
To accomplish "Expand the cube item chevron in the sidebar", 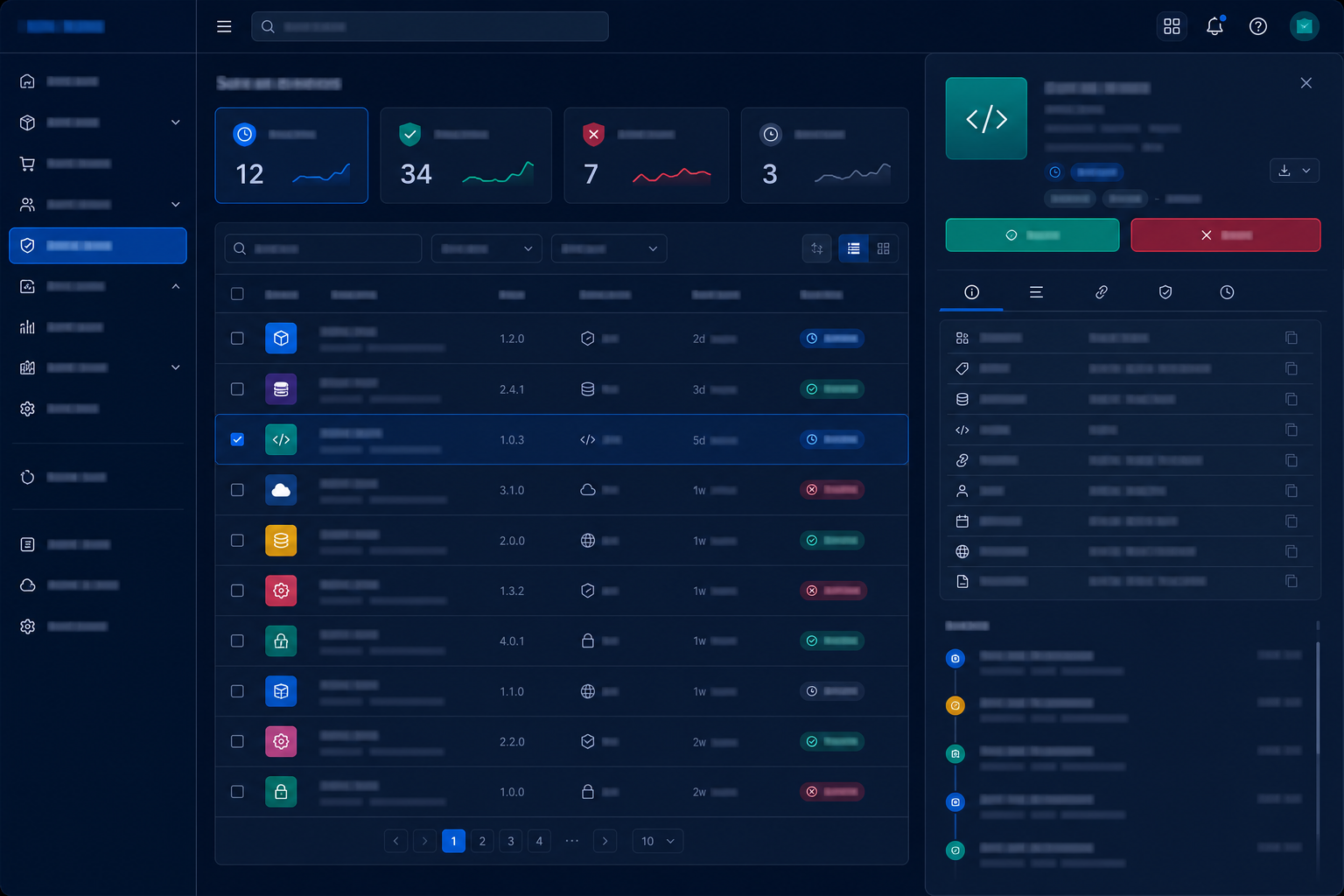I will (x=176, y=122).
